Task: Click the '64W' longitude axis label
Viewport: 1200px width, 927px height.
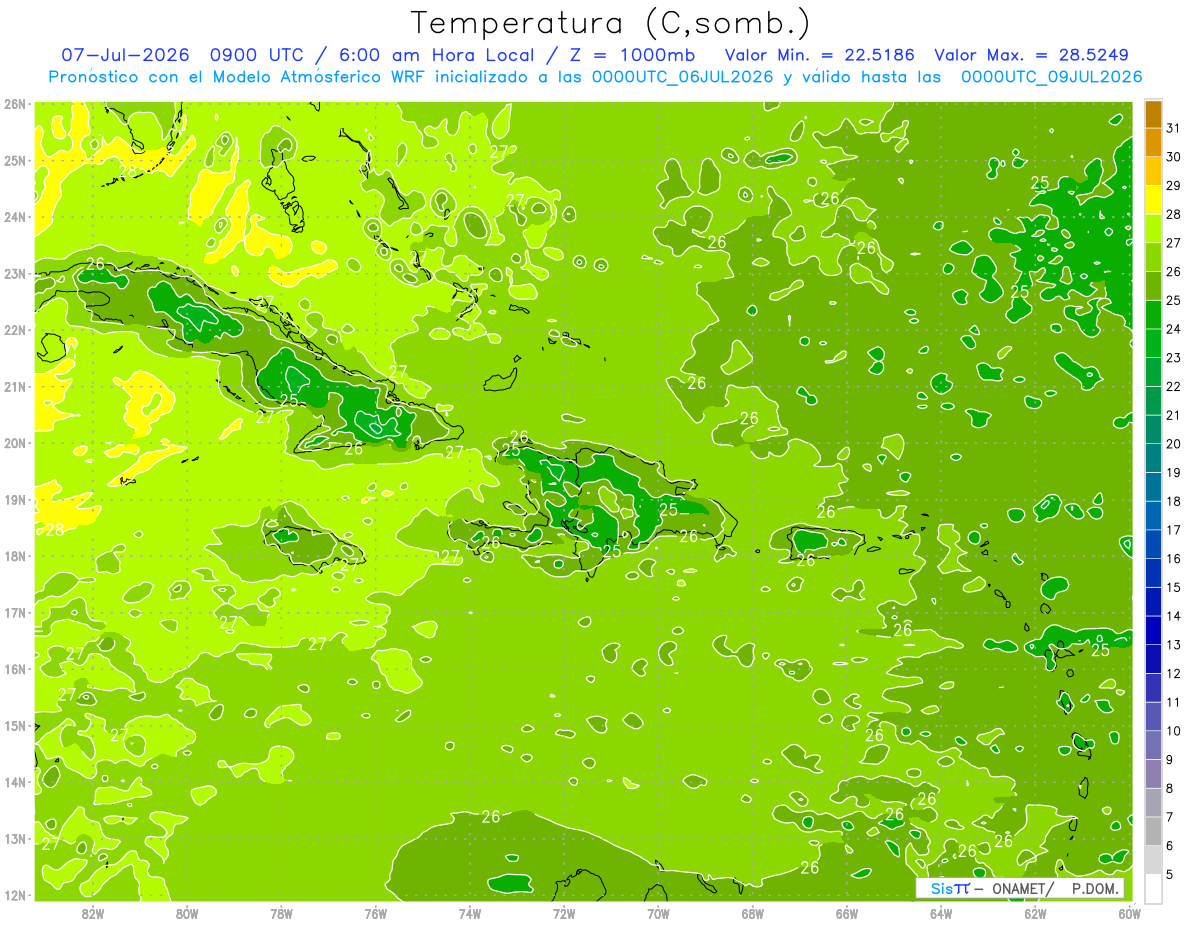Action: pyautogui.click(x=941, y=913)
